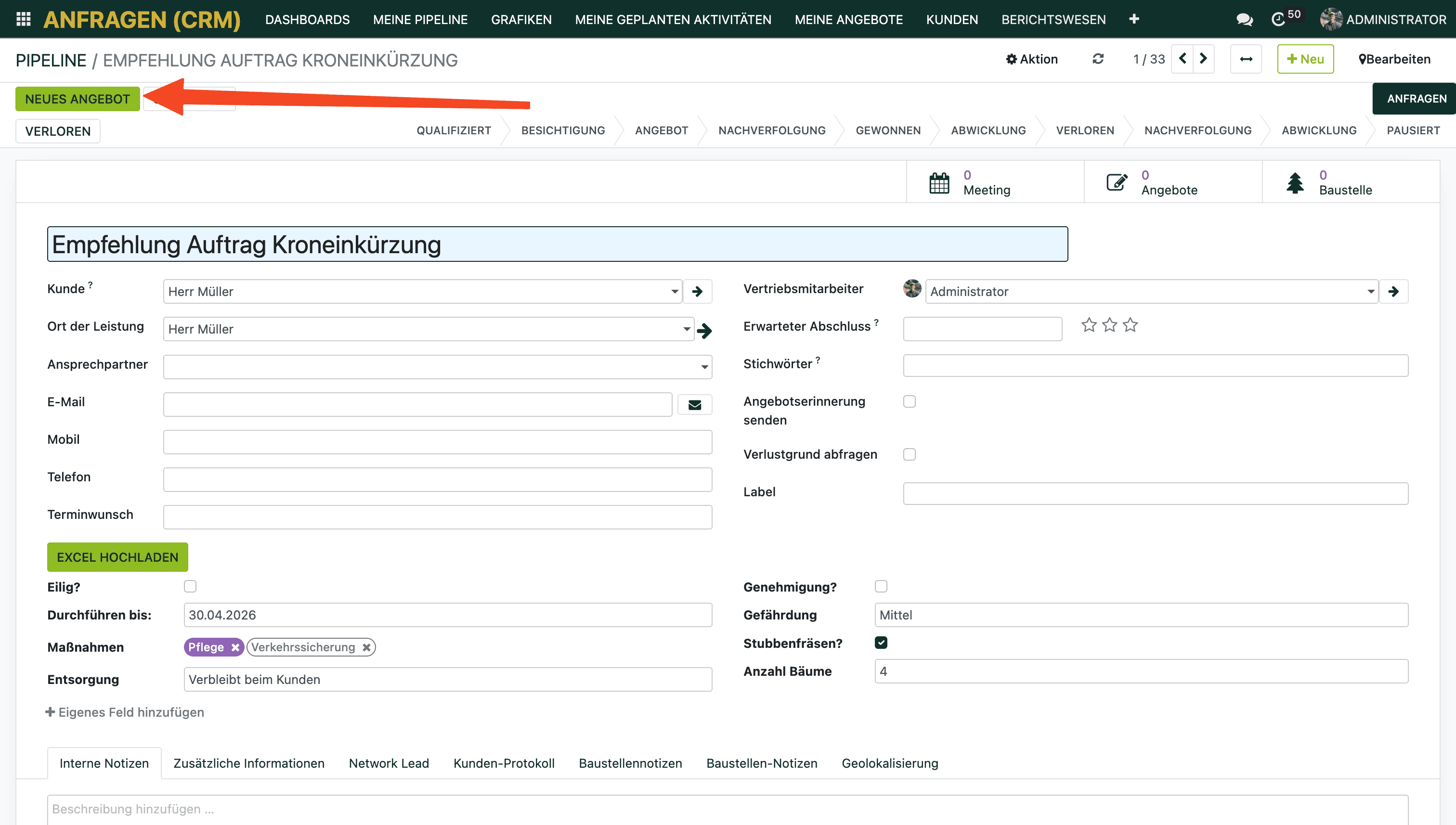This screenshot has width=1456, height=825.
Task: Click the Neues Angebot button
Action: [77, 99]
